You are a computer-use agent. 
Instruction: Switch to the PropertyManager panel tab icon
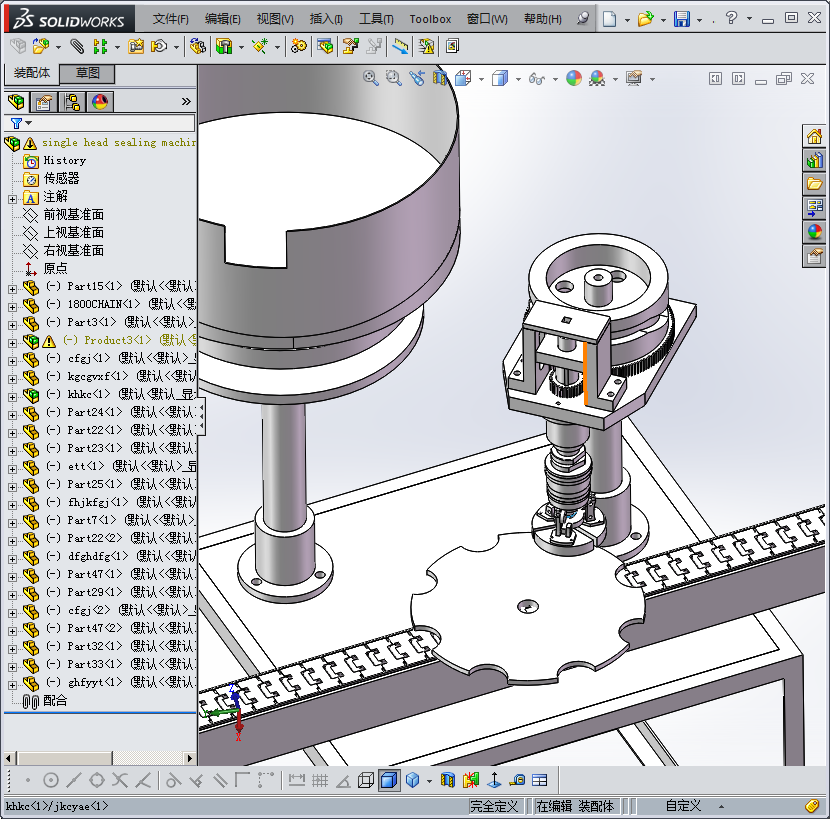(44, 102)
